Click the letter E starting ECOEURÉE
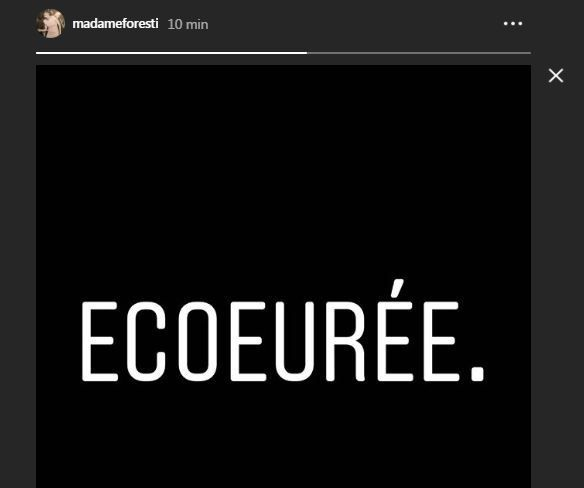This screenshot has height=488, width=584. click(100, 341)
